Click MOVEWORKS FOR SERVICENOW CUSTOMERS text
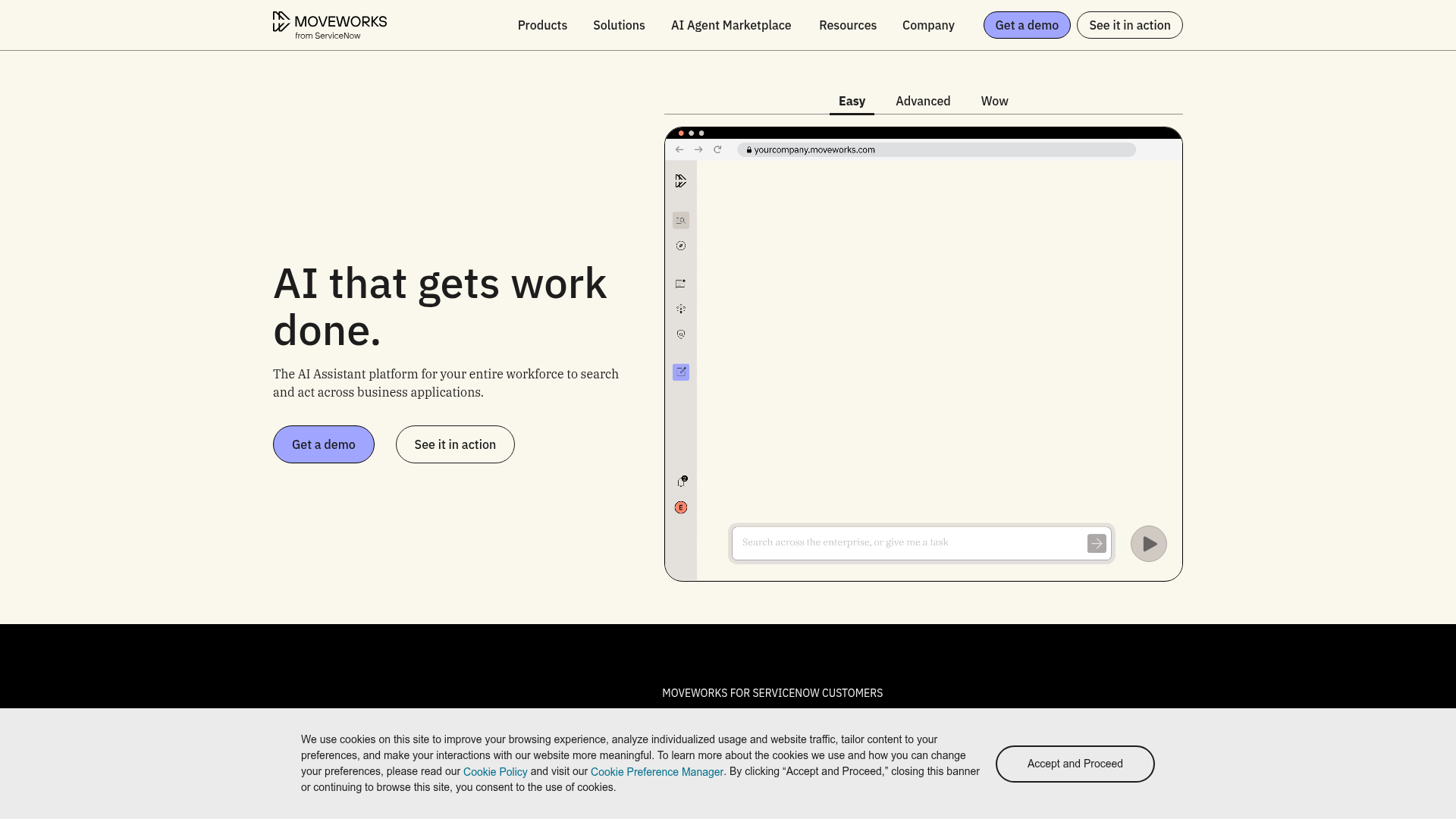Image resolution: width=1456 pixels, height=819 pixels. point(772,693)
